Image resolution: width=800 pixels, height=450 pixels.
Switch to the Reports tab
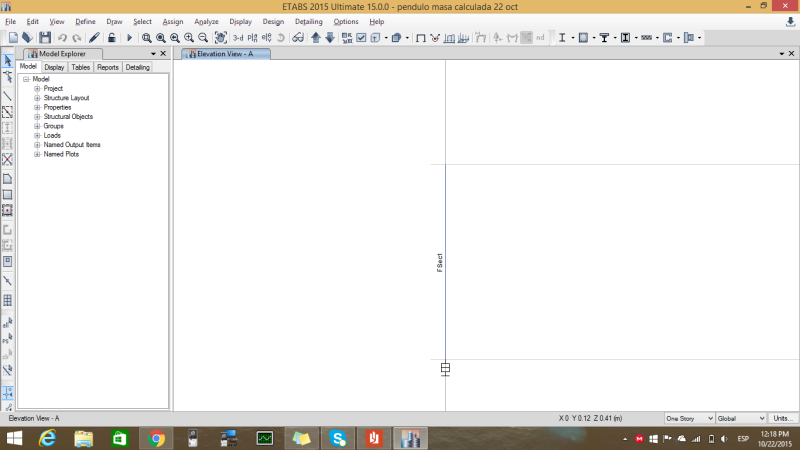coord(108,67)
